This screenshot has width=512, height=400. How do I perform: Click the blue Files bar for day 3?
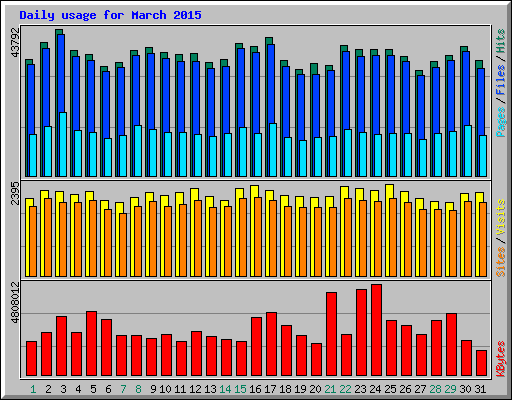pyautogui.click(x=61, y=73)
